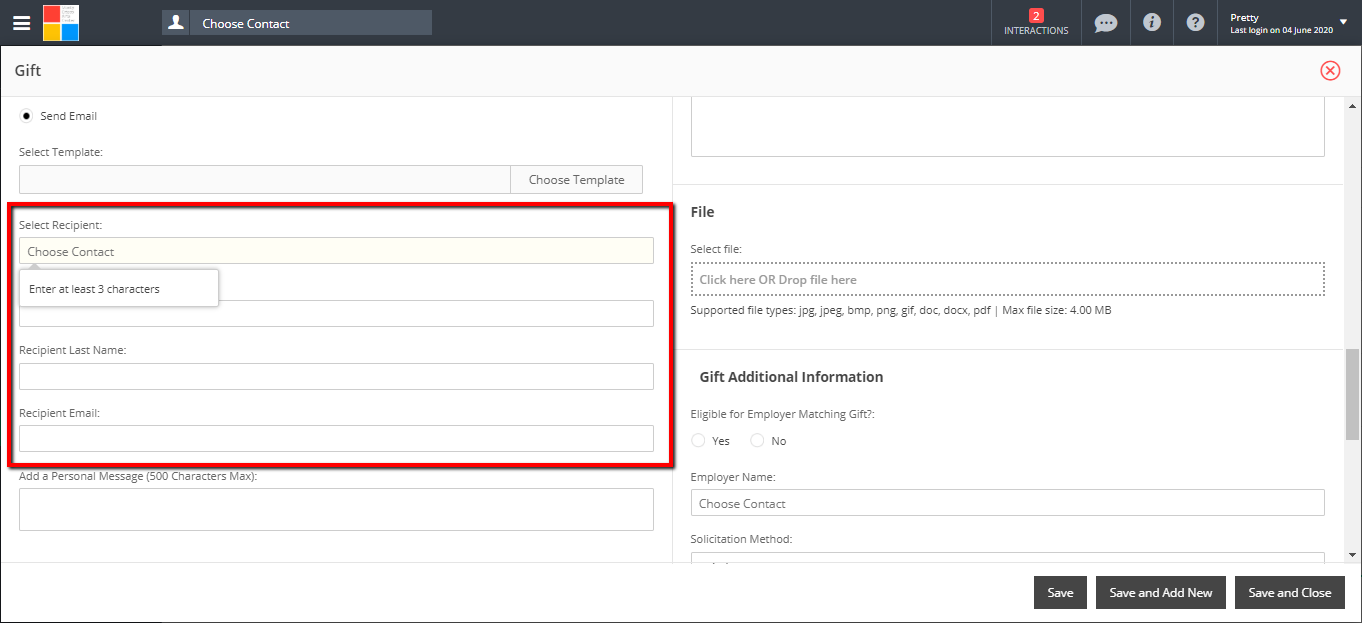Select the Send Email radio button

27,116
